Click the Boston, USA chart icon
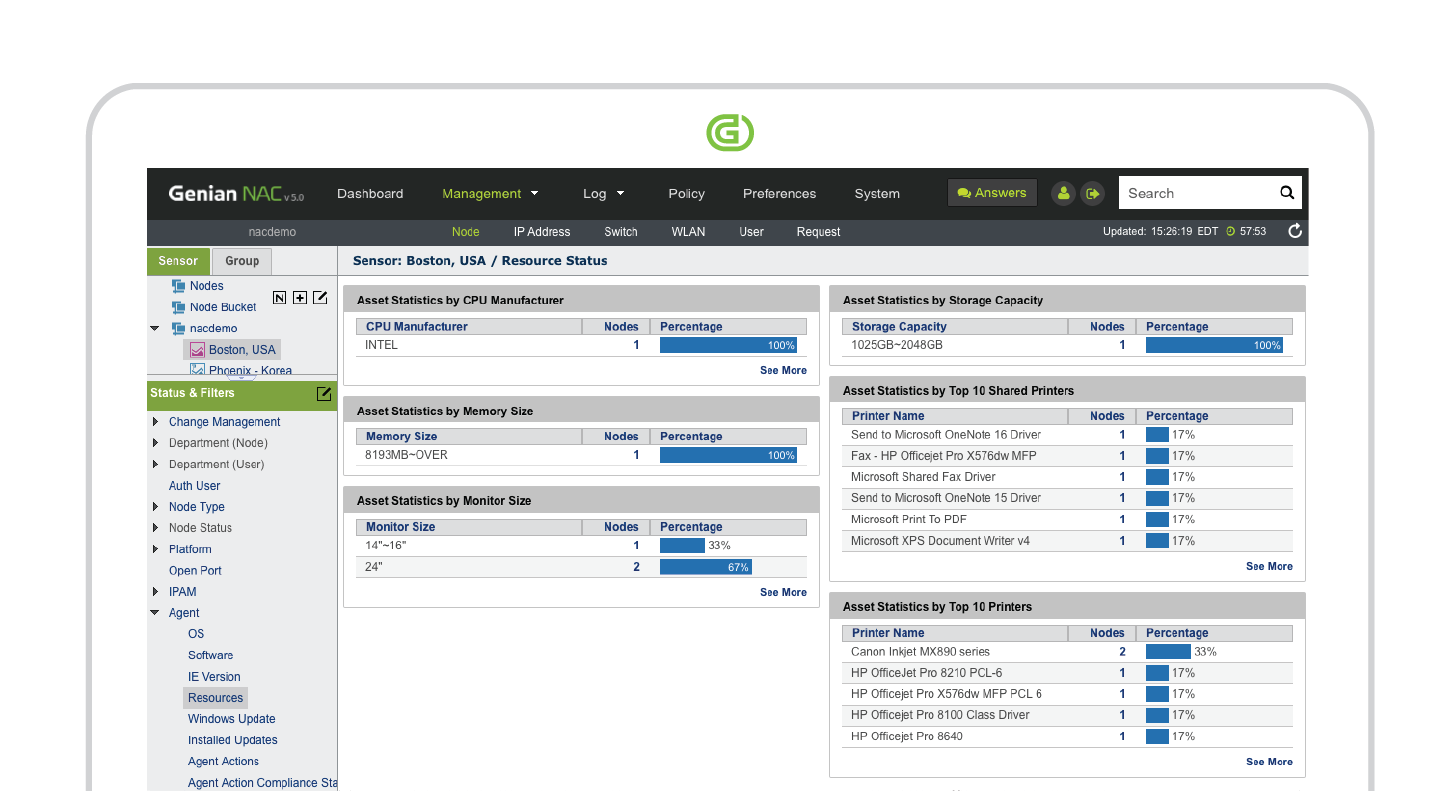1456x791 pixels. (x=197, y=350)
